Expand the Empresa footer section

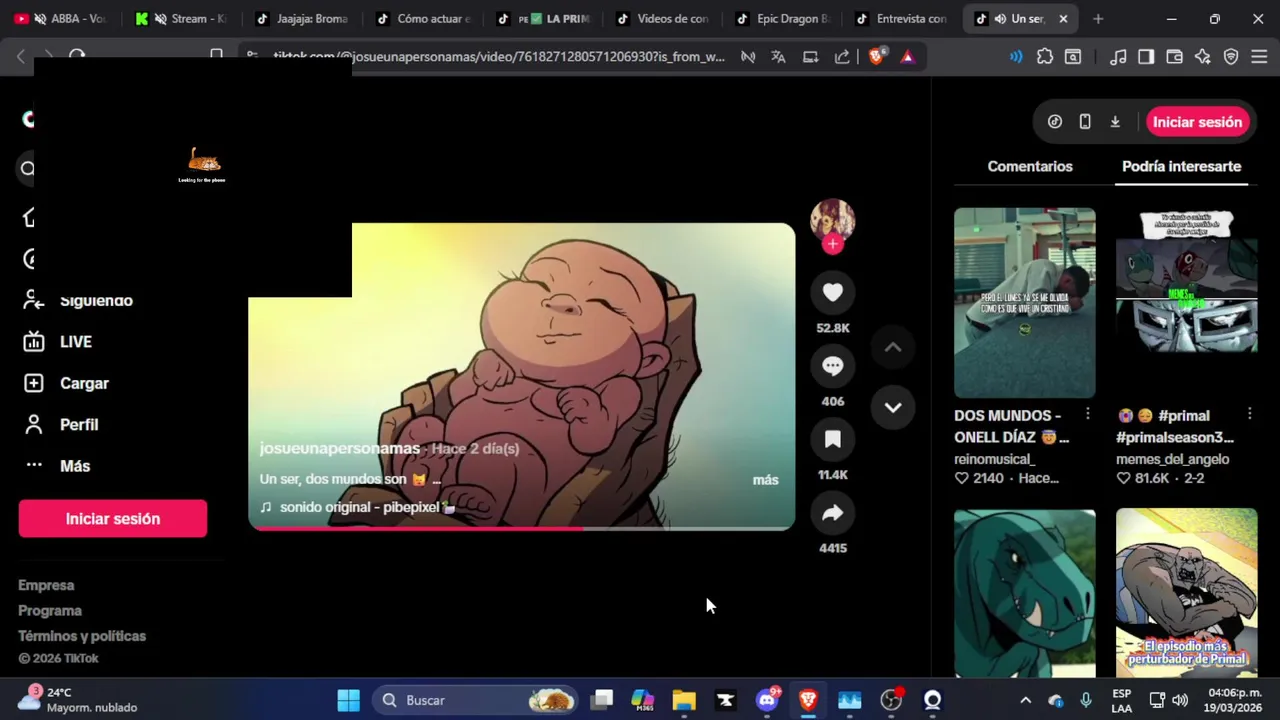point(46,585)
